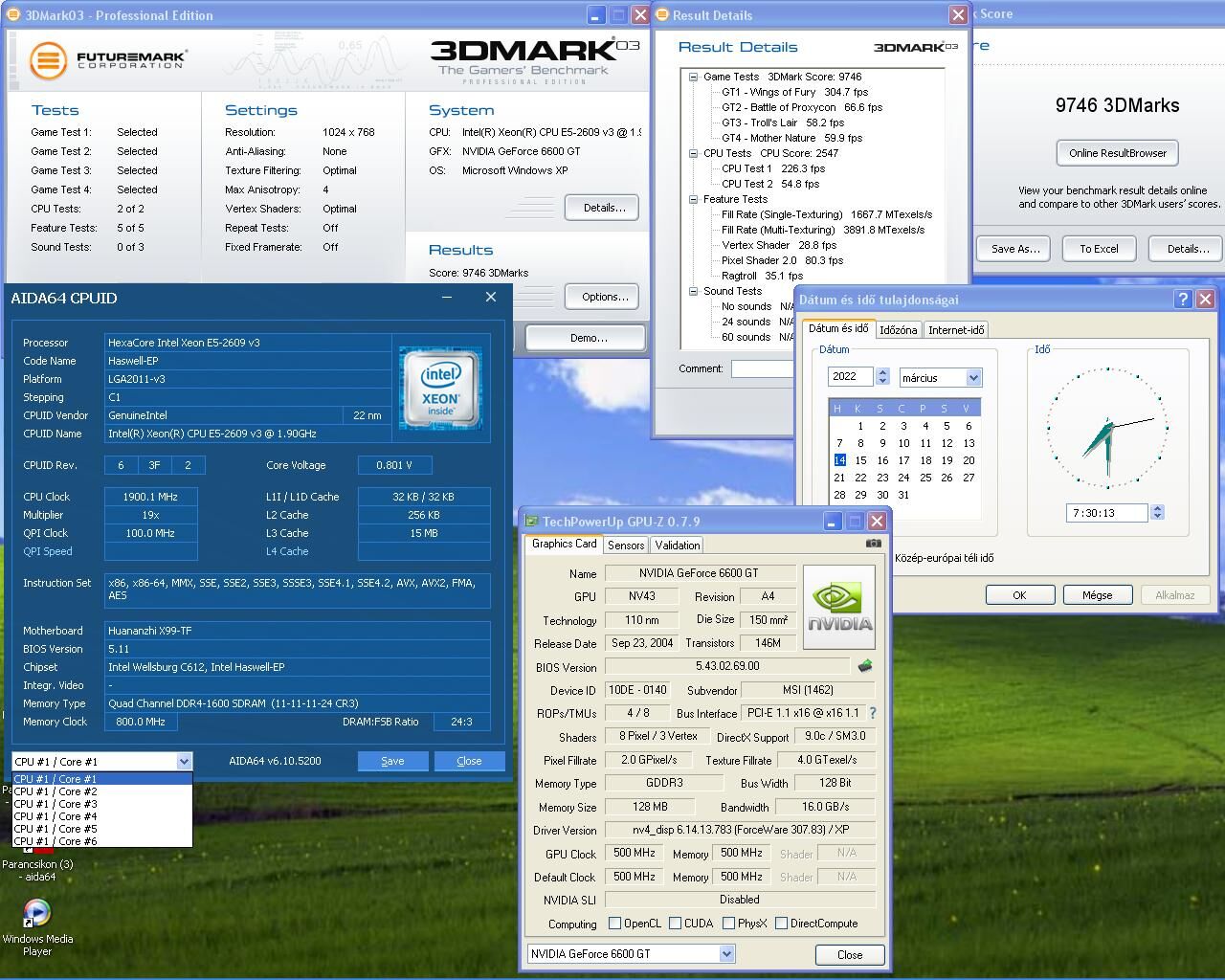The height and width of the screenshot is (980, 1225).
Task: Collapse the CPU Tests tree node
Action: (x=693, y=153)
